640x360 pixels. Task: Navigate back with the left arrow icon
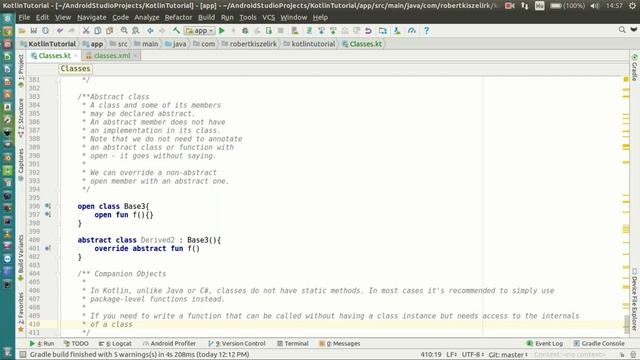click(150, 31)
